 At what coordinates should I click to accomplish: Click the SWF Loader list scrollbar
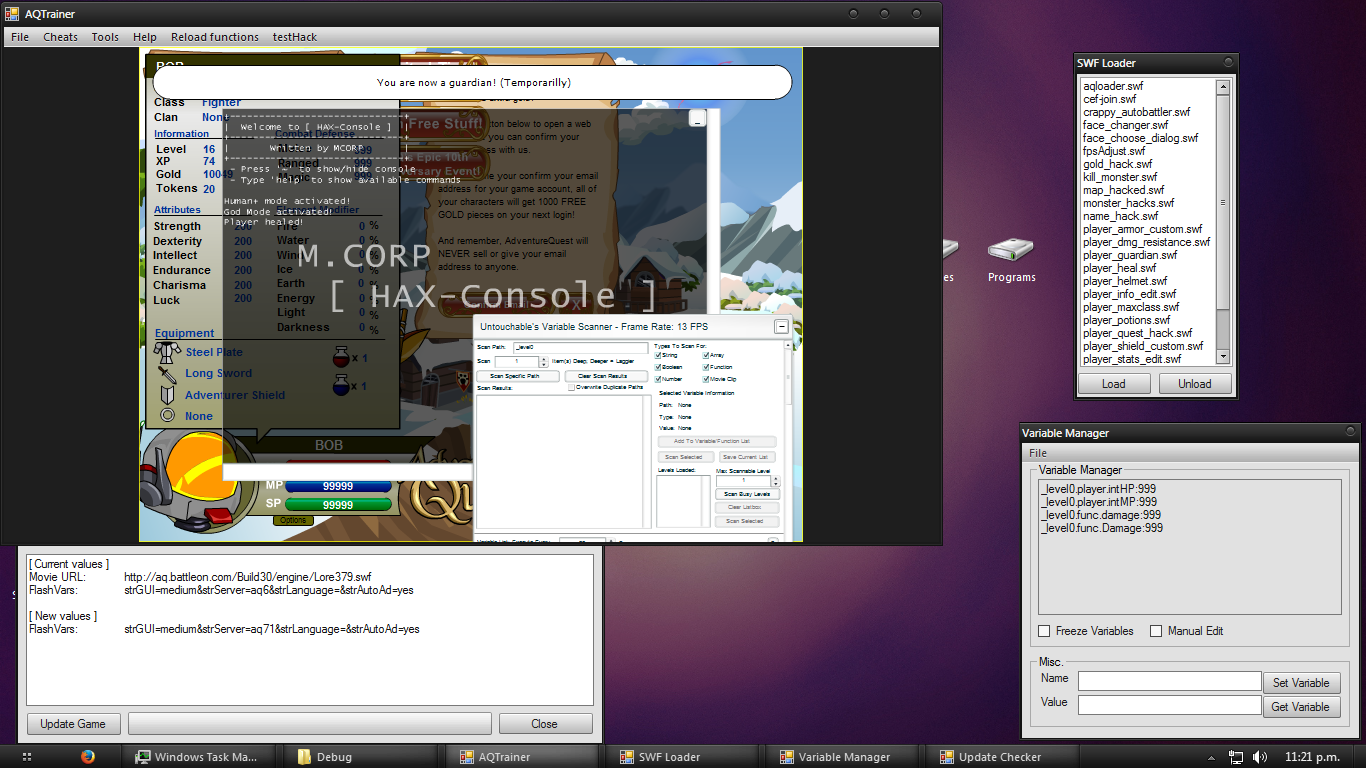pyautogui.click(x=1223, y=223)
